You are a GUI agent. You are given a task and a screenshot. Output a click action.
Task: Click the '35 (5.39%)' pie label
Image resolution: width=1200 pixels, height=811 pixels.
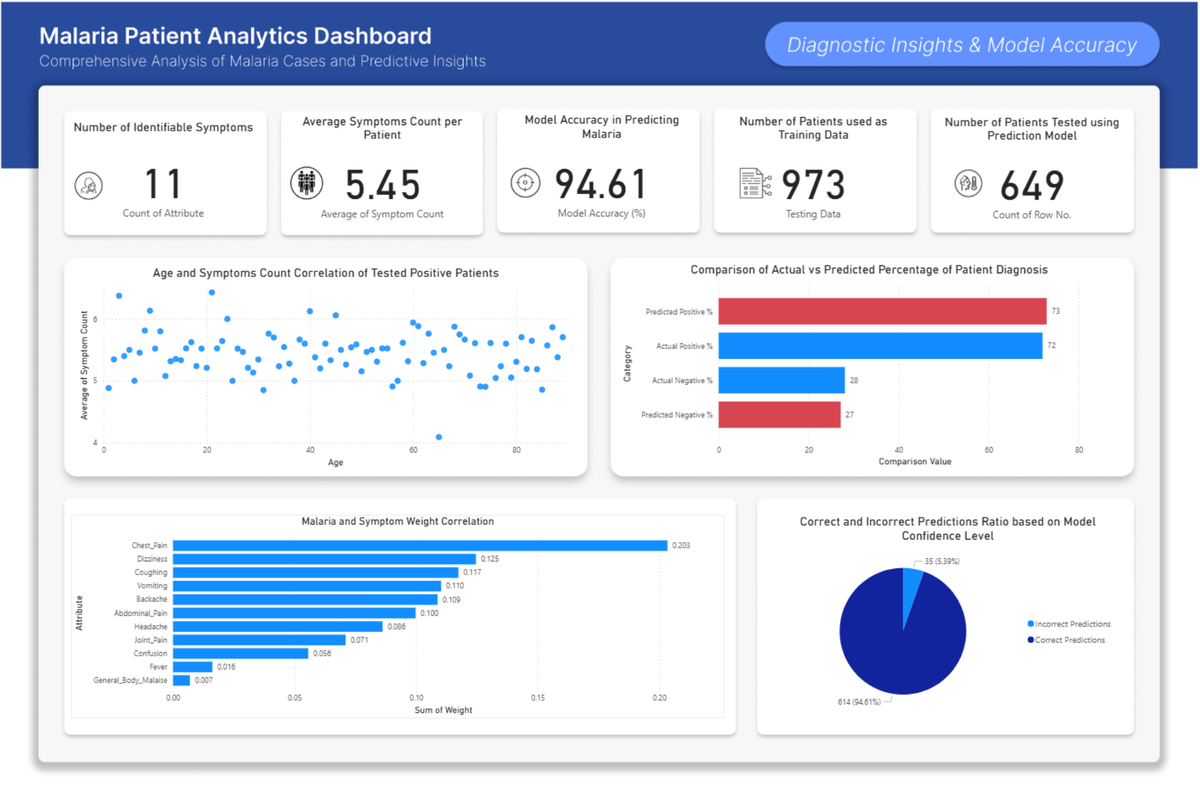[941, 561]
